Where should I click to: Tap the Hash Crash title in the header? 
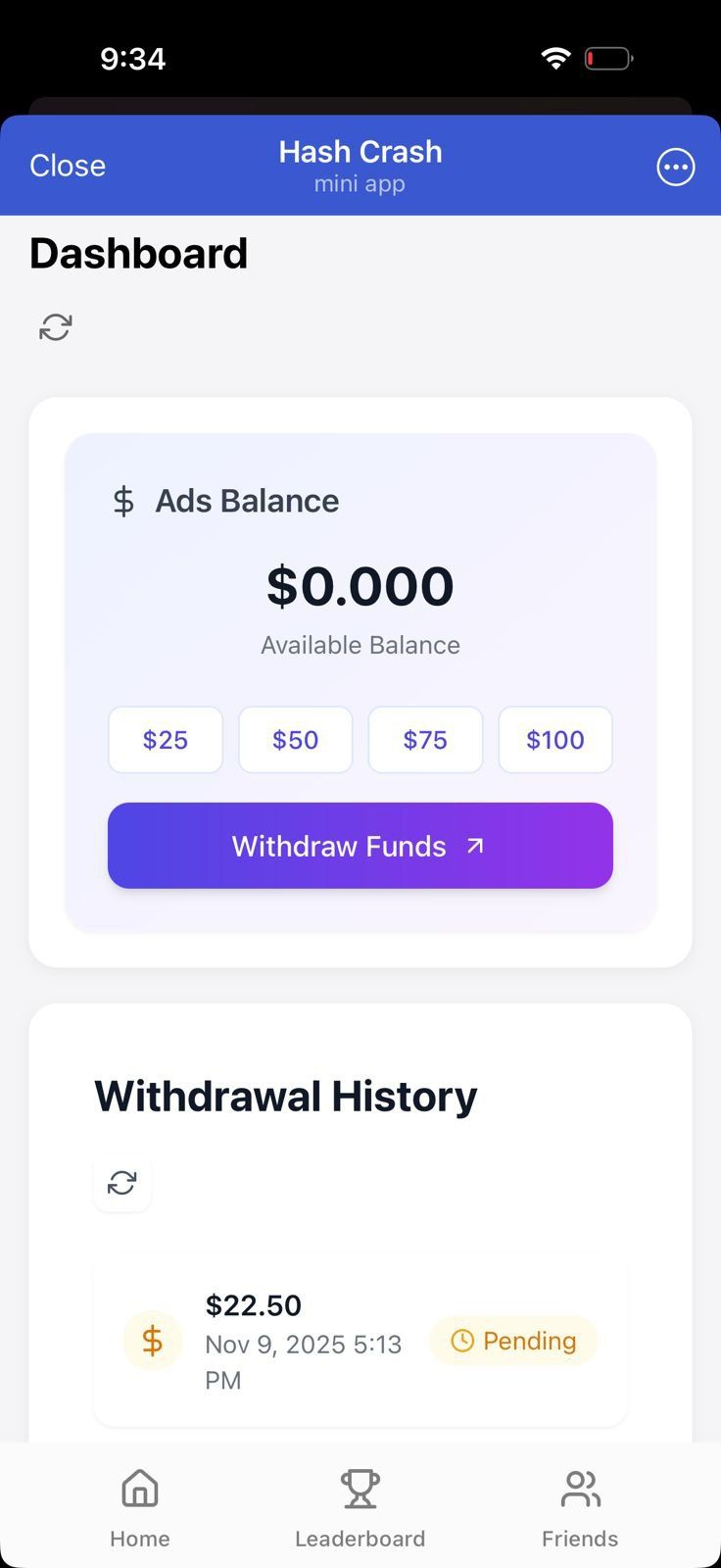tap(360, 152)
